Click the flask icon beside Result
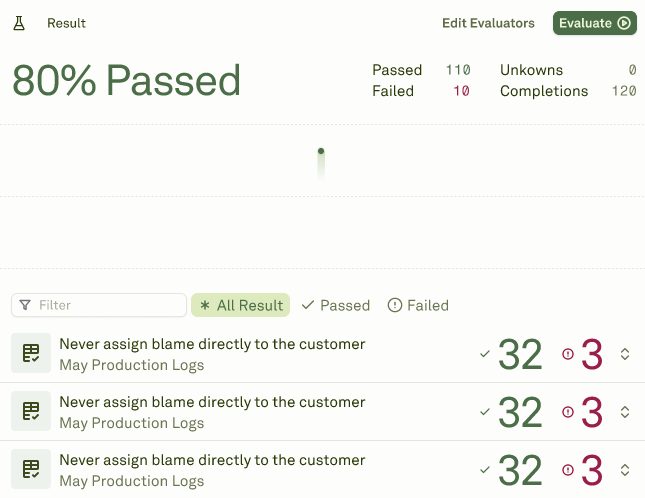645x498 pixels. point(19,23)
